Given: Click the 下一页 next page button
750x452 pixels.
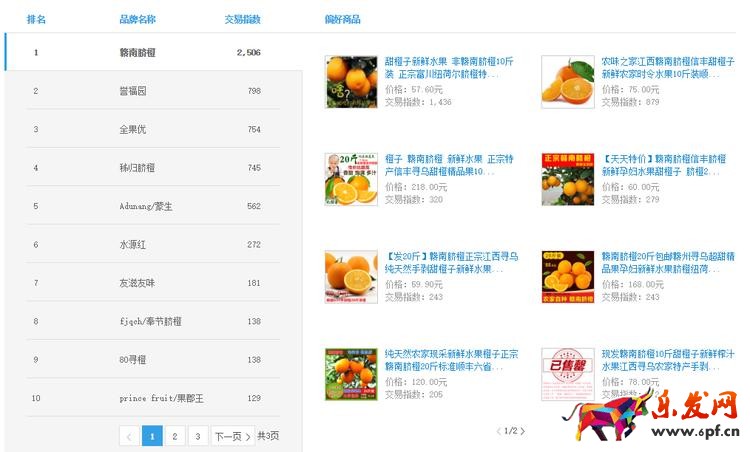Looking at the screenshot, I should click(x=233, y=436).
